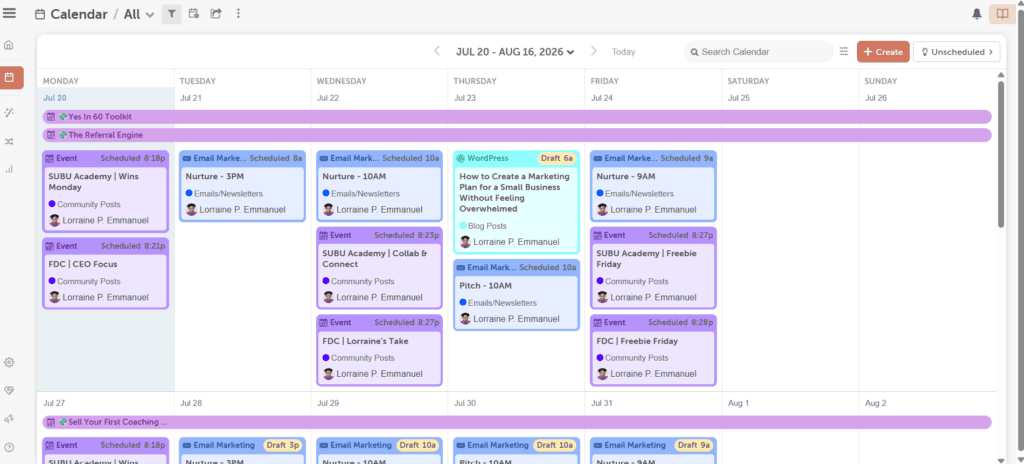Open the Nurture - 10AM email on Jul 22
The image size is (1024, 464).
(x=379, y=186)
